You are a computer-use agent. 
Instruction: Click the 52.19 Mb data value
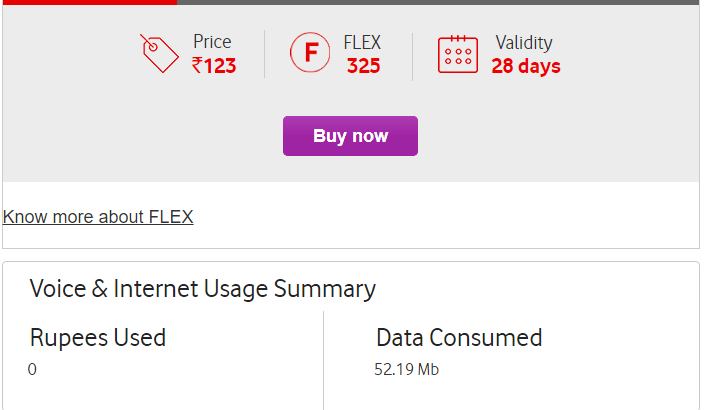pos(407,370)
